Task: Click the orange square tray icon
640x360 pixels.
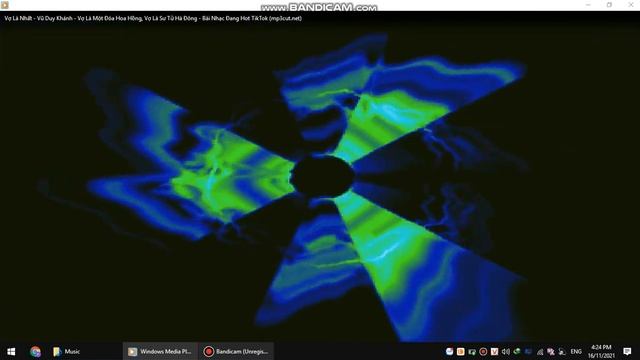Action: tap(460, 351)
